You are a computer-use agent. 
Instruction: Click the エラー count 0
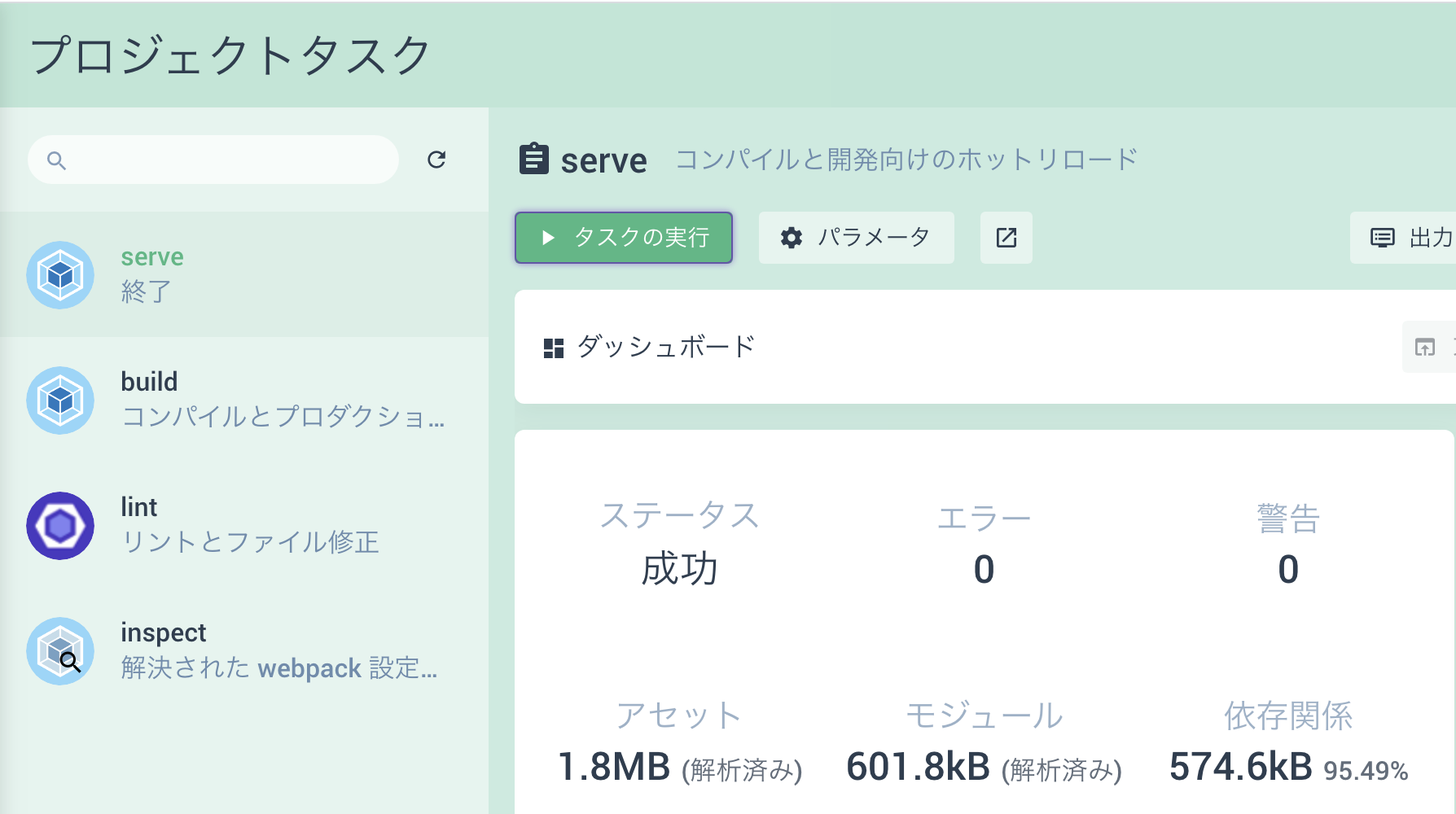coord(984,569)
